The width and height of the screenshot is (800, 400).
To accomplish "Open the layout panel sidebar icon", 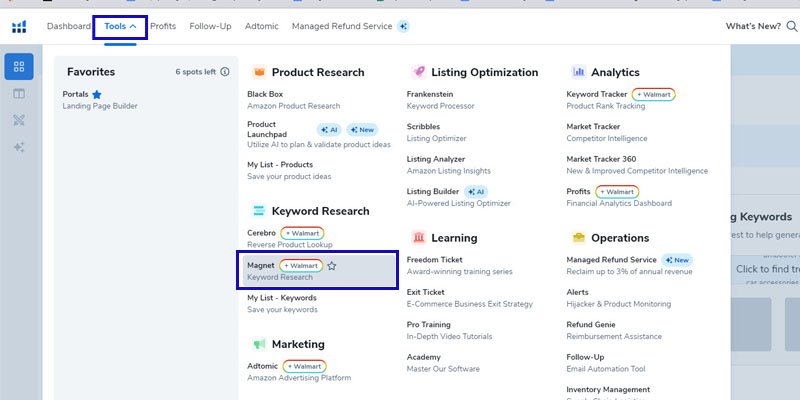I will pyautogui.click(x=19, y=93).
